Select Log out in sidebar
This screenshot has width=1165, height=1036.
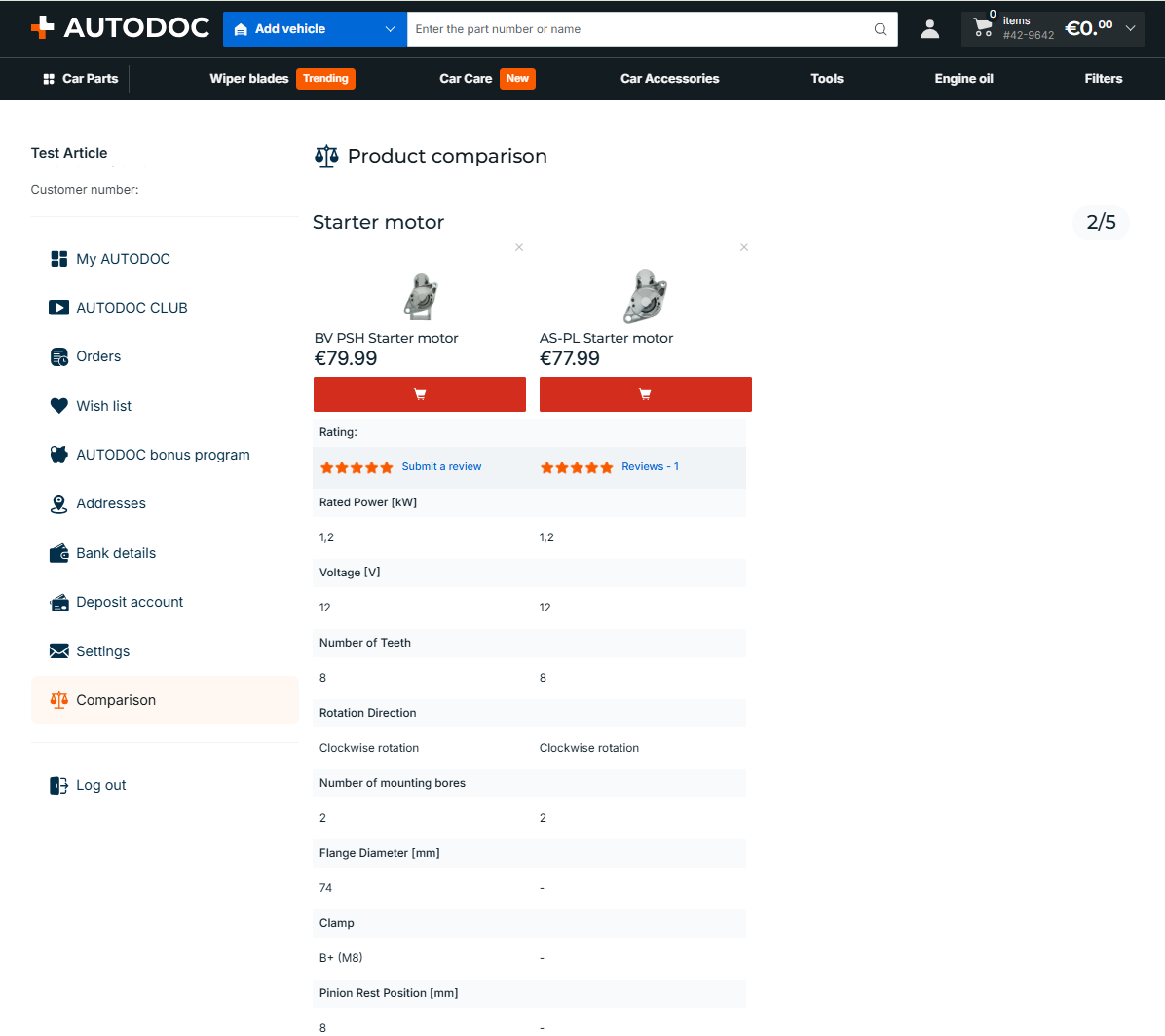(x=101, y=785)
